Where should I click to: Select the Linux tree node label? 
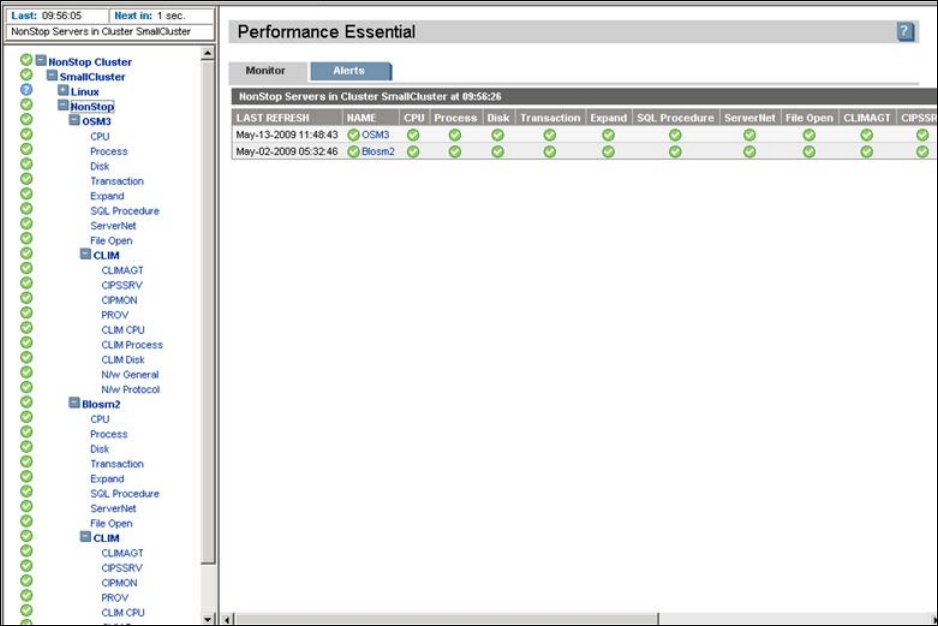pyautogui.click(x=85, y=92)
